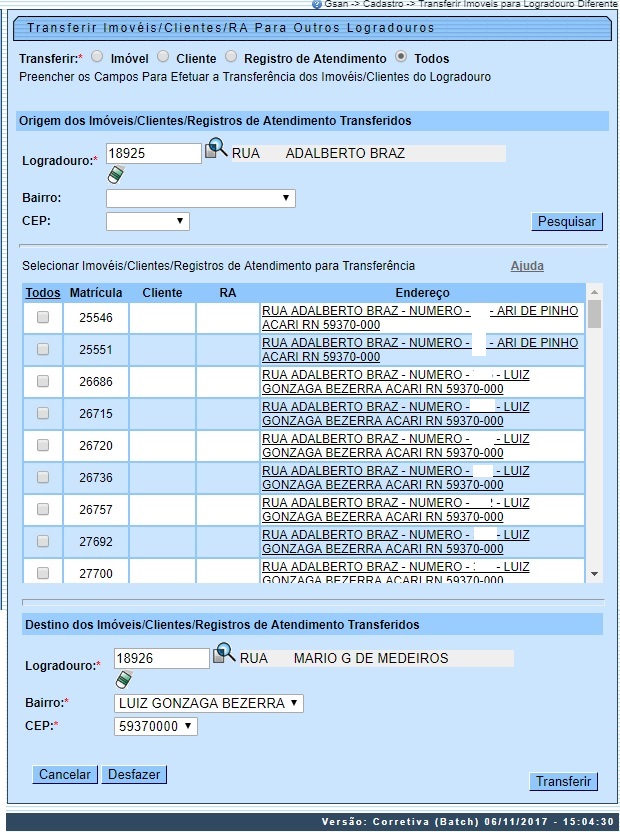Screen dimensions: 620x832
Task: Click Todos header link to select all
Action: pyautogui.click(x=42, y=293)
